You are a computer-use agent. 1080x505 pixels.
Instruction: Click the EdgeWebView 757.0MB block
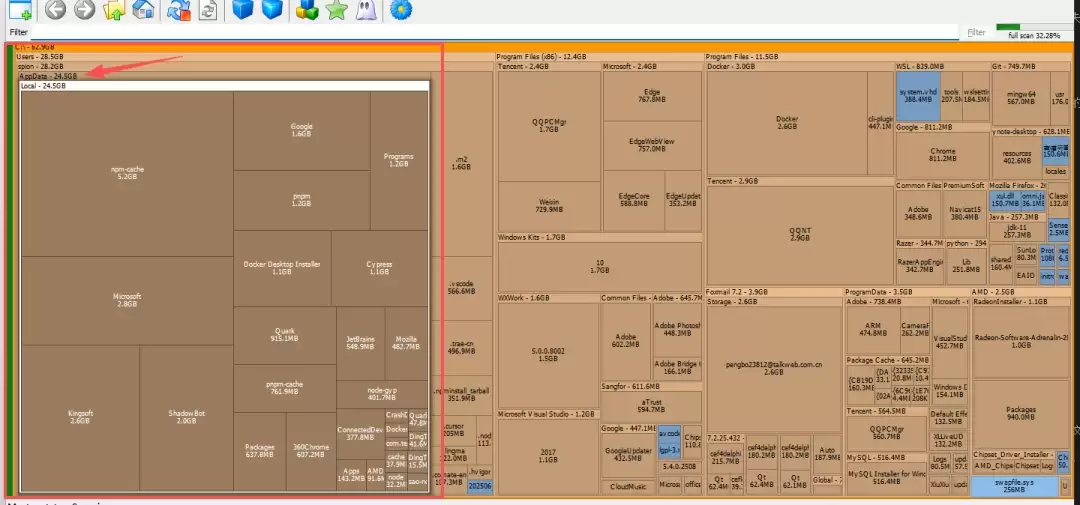[652, 145]
